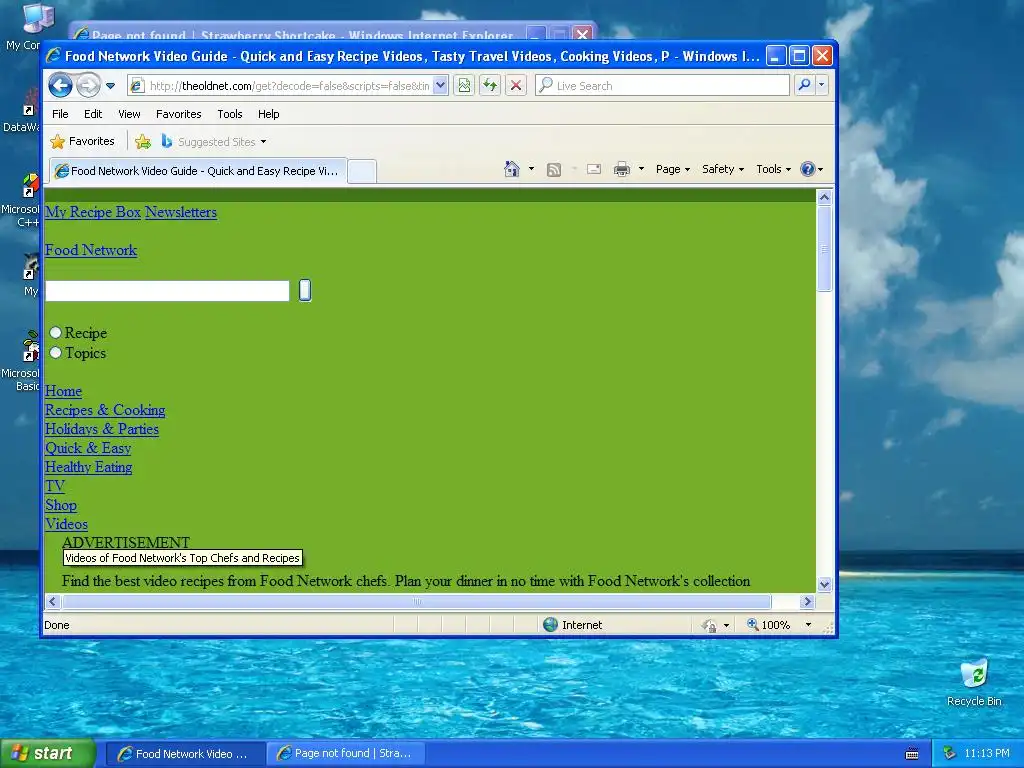Click the Read Mail icon
Viewport: 1024px width, 768px height.
click(x=594, y=169)
